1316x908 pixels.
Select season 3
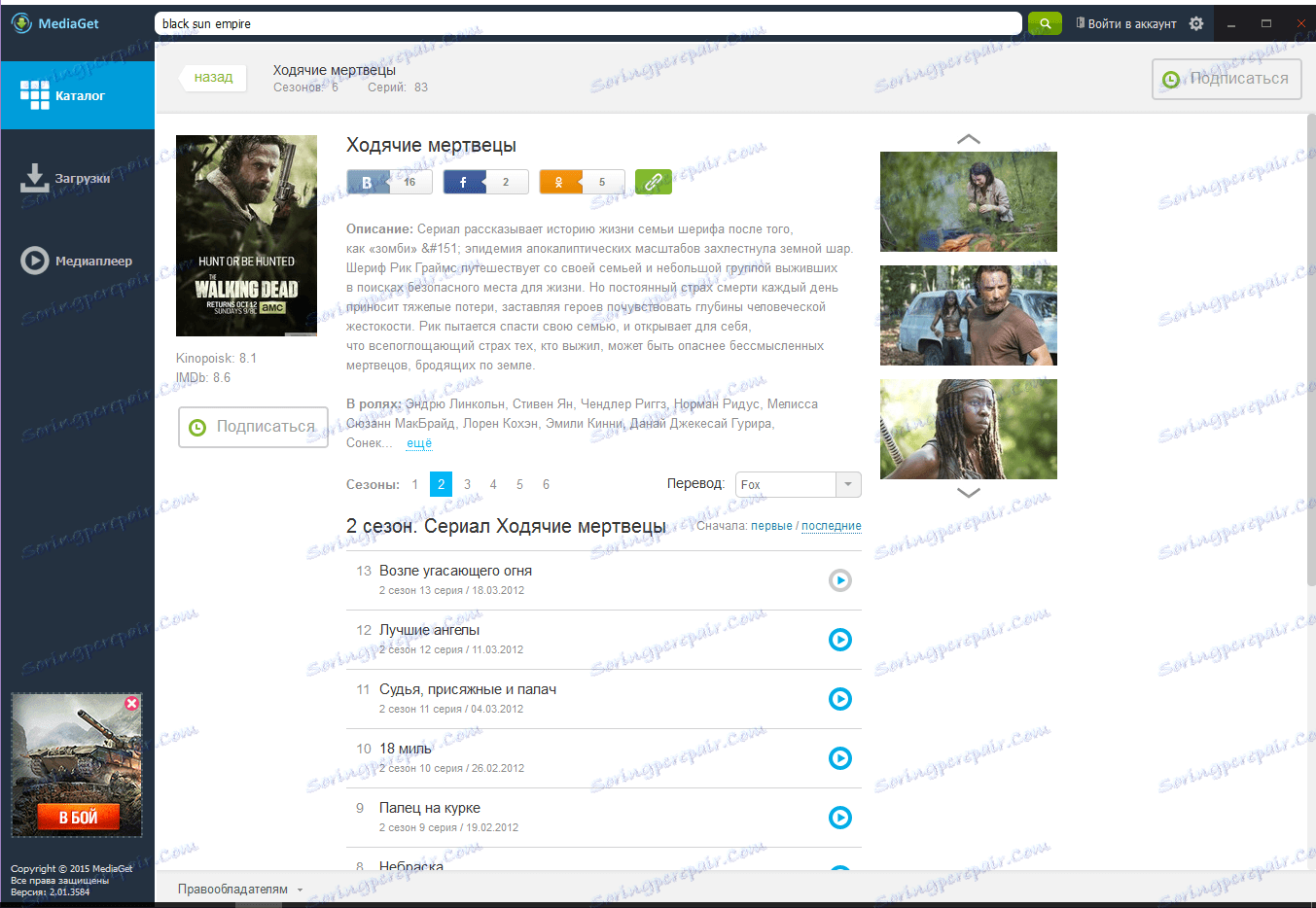(467, 484)
